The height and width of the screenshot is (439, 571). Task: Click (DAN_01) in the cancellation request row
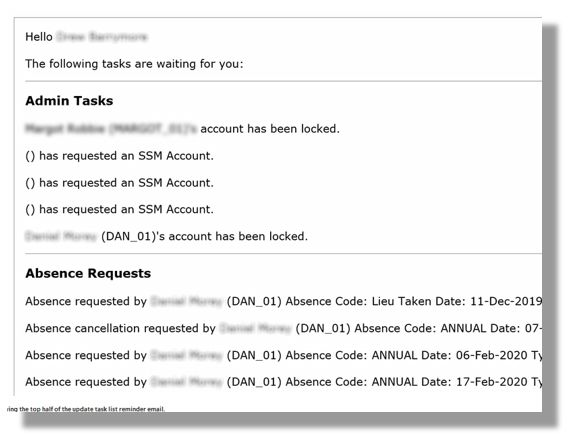point(323,328)
